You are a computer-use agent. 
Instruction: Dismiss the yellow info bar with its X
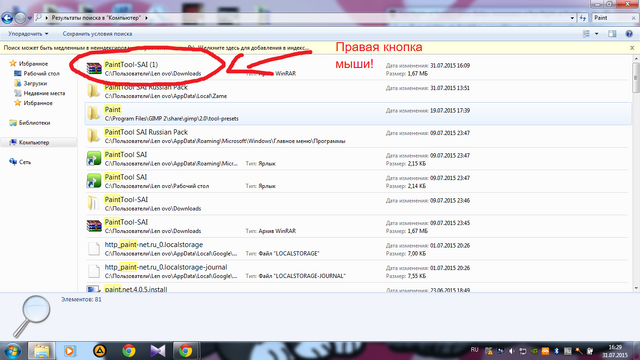click(632, 48)
